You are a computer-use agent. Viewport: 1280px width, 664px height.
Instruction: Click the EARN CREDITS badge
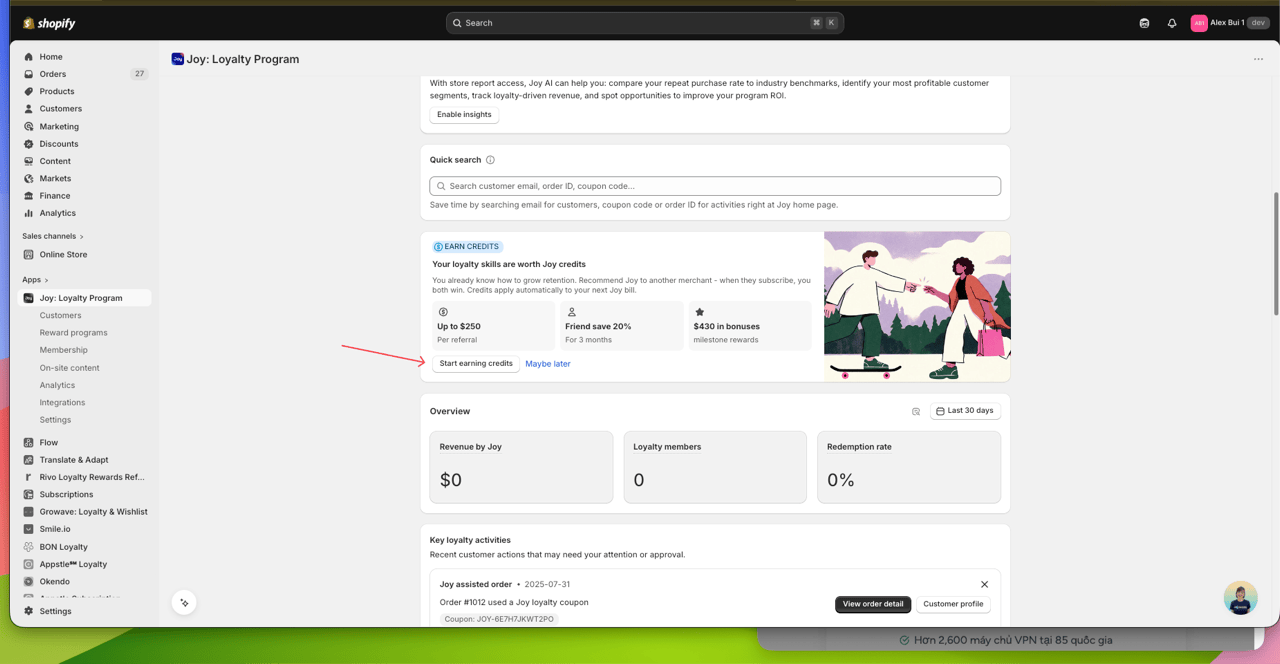(x=467, y=247)
